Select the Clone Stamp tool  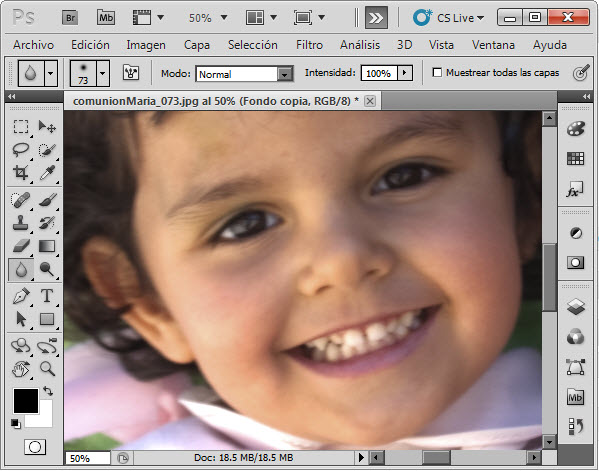(x=21, y=223)
